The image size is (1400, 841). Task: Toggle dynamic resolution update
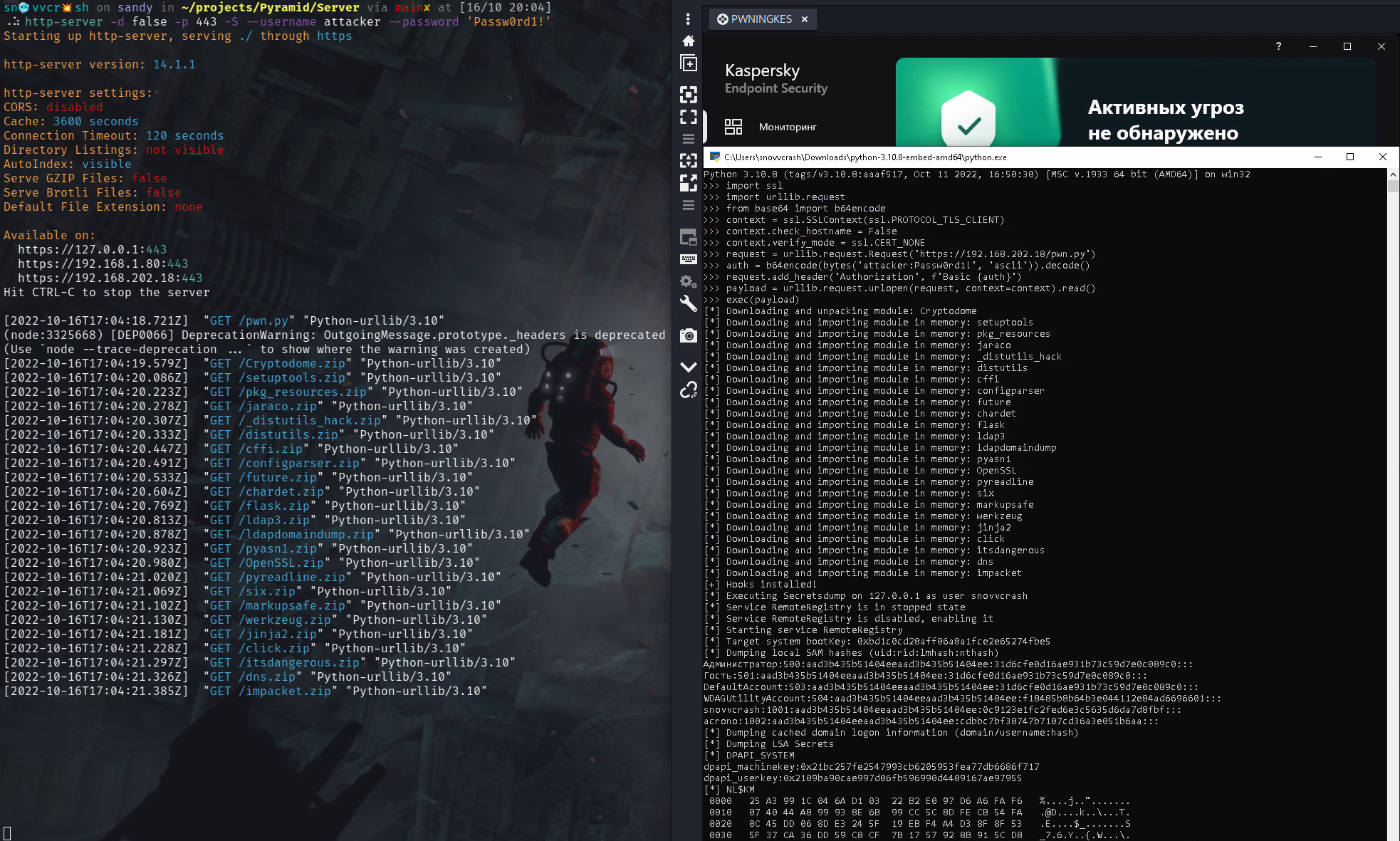point(689,161)
